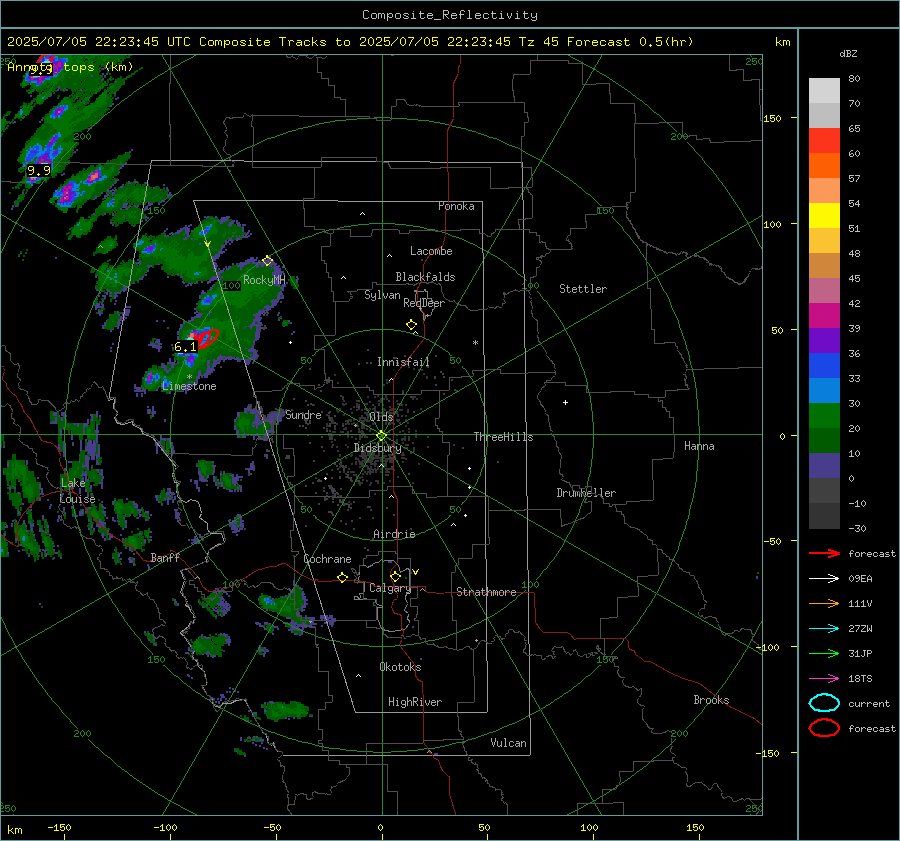Click the Lacombe town label

431,251
